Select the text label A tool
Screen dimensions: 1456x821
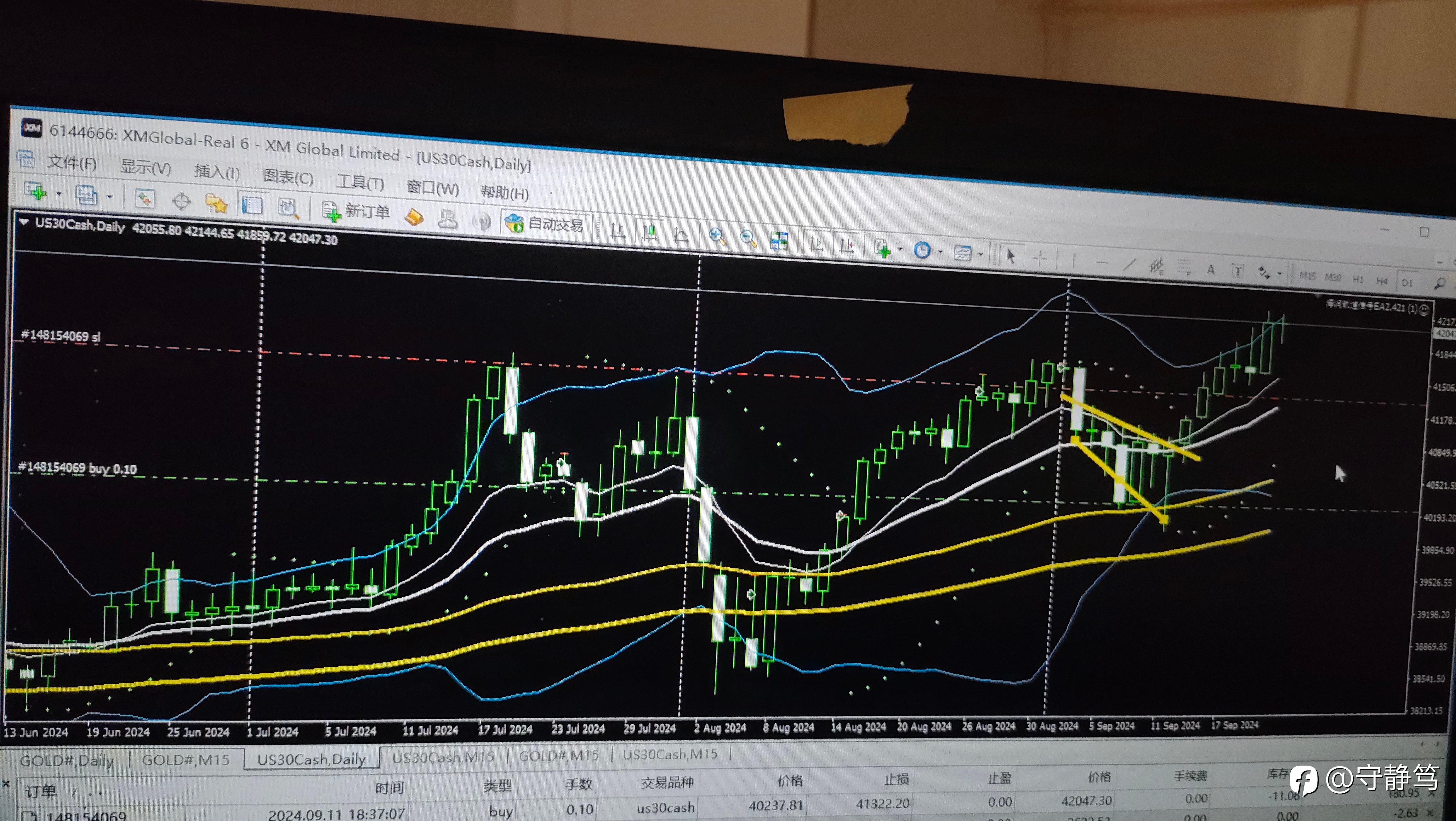coord(1211,270)
